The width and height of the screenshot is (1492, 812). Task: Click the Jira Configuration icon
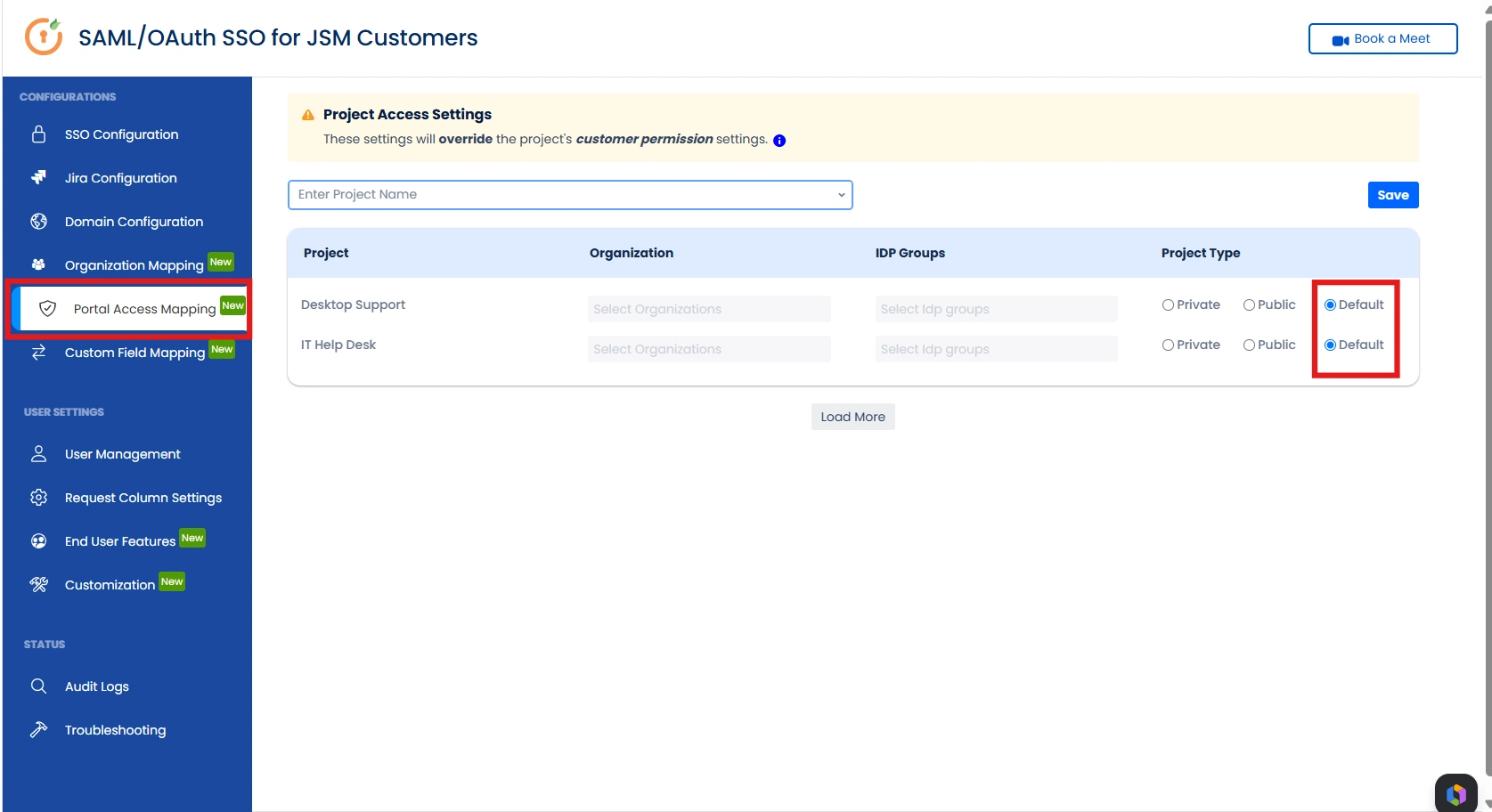(x=38, y=178)
